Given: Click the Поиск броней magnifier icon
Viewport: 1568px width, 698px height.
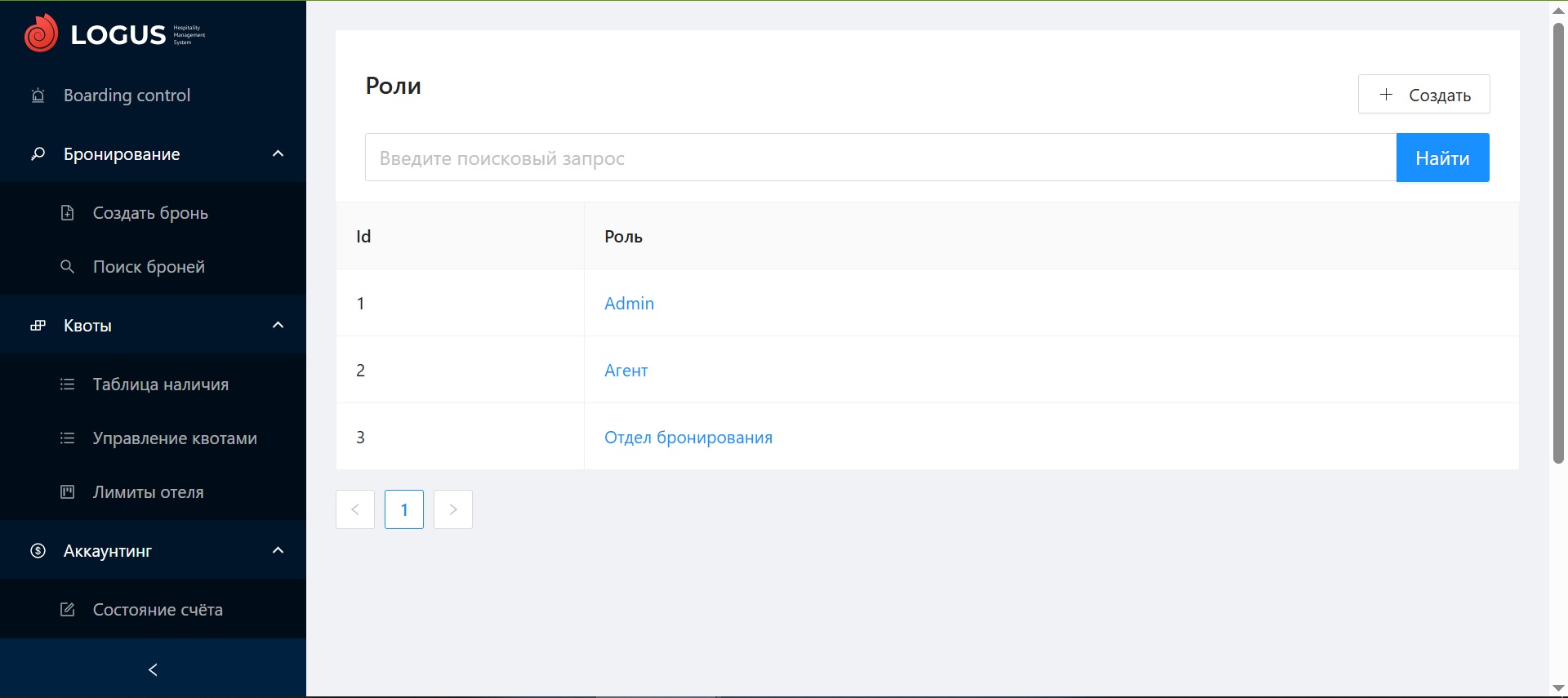Looking at the screenshot, I should (x=68, y=267).
